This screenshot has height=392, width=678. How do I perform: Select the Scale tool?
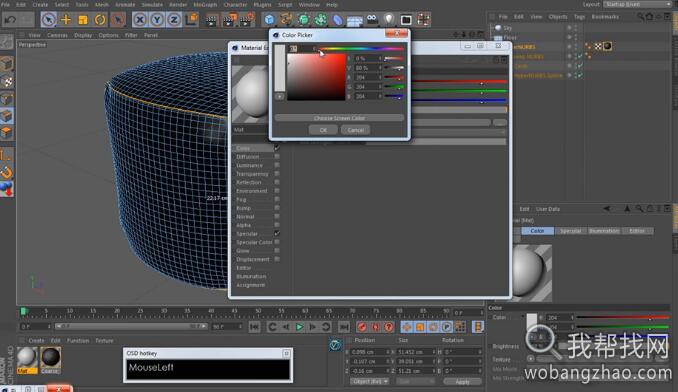click(83, 20)
